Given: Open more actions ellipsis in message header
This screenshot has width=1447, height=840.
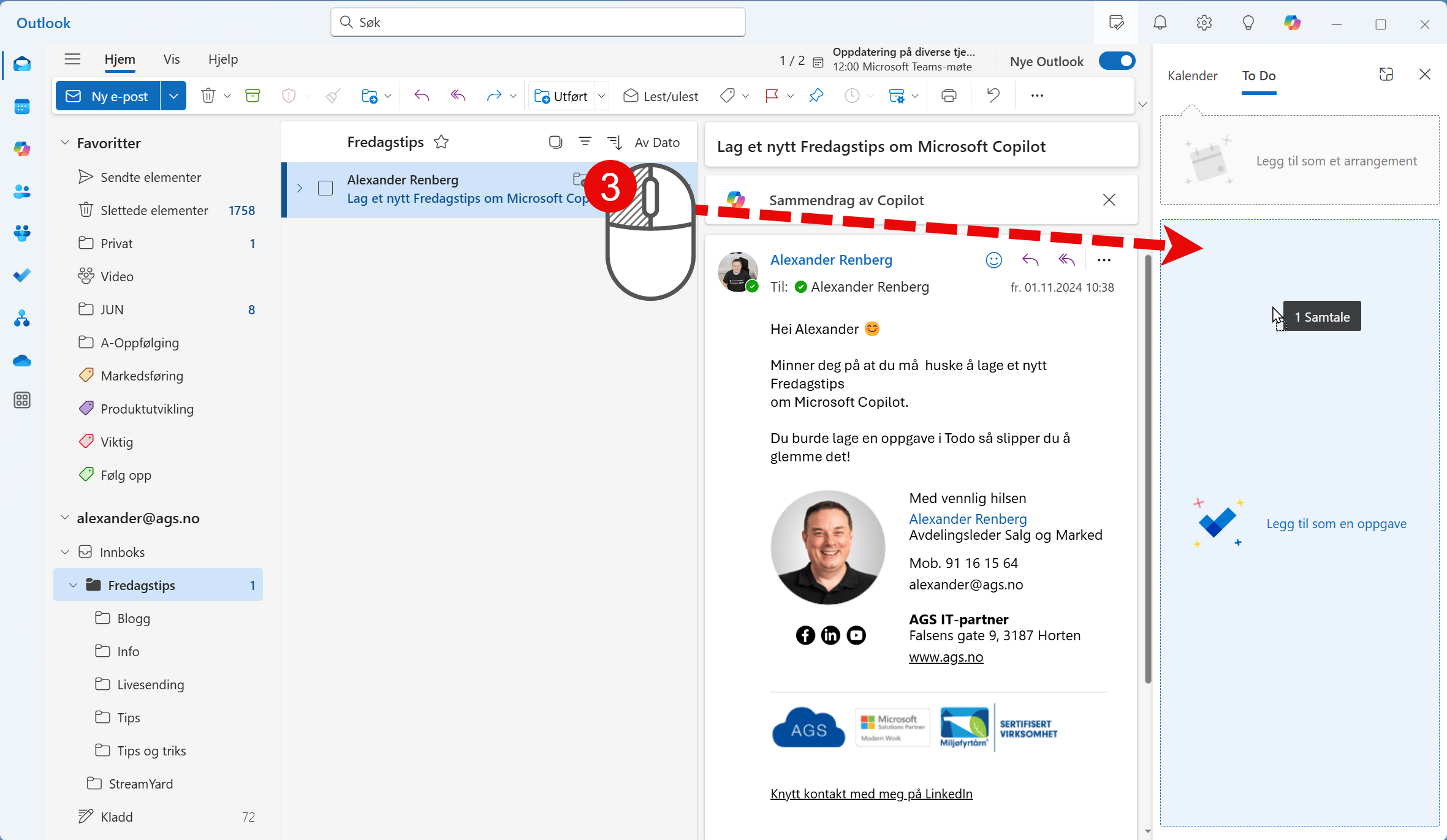Looking at the screenshot, I should (x=1104, y=260).
